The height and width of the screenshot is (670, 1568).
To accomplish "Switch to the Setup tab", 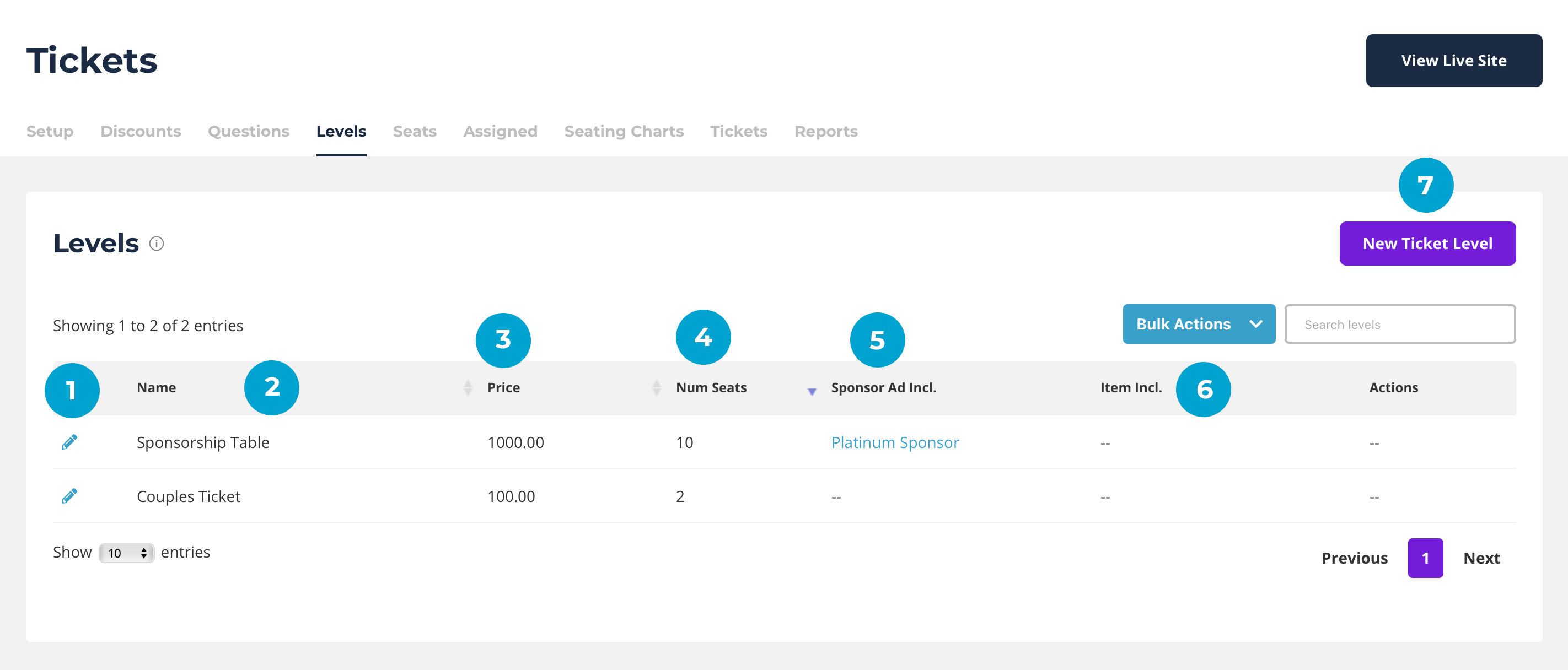I will point(50,132).
